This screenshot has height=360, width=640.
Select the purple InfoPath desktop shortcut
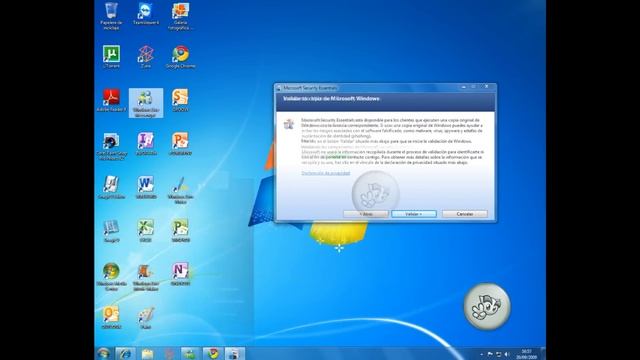pos(145,144)
